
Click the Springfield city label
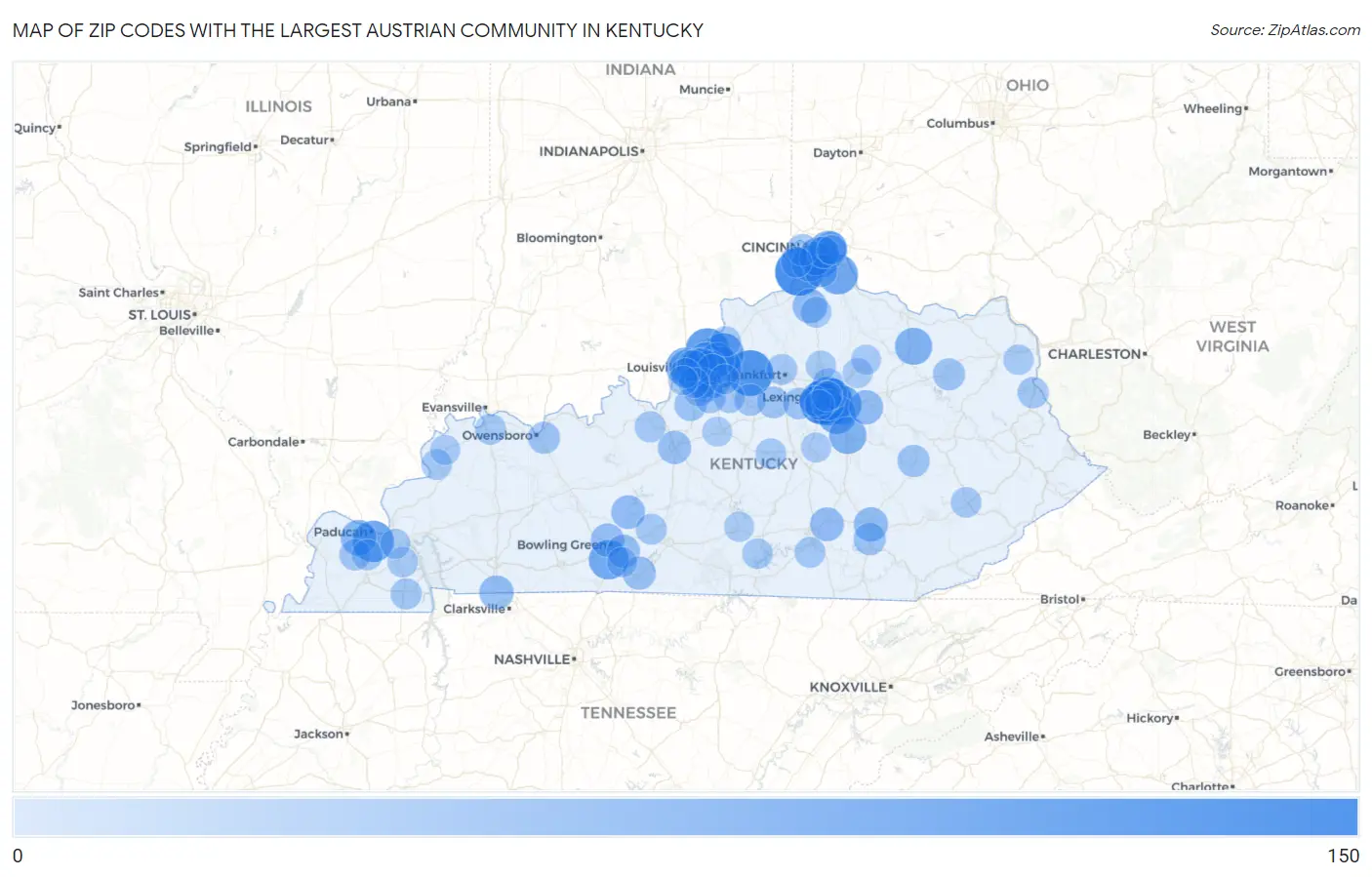(x=218, y=147)
